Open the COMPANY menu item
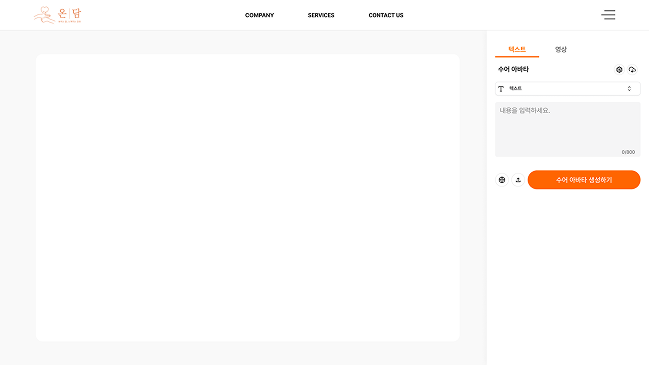Viewport: 649px width, 365px height. pyautogui.click(x=260, y=15)
